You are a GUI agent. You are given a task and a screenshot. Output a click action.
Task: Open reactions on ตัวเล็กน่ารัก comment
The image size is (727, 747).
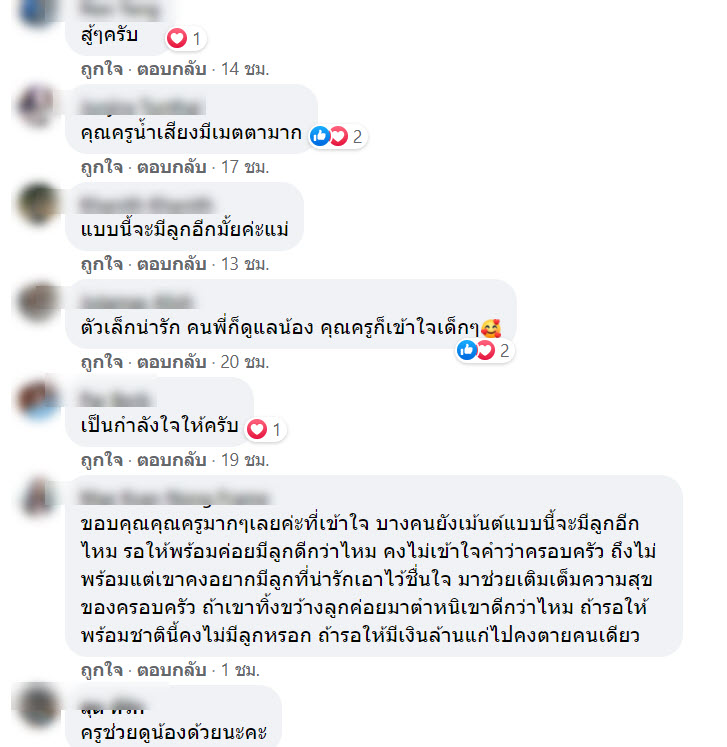[484, 351]
